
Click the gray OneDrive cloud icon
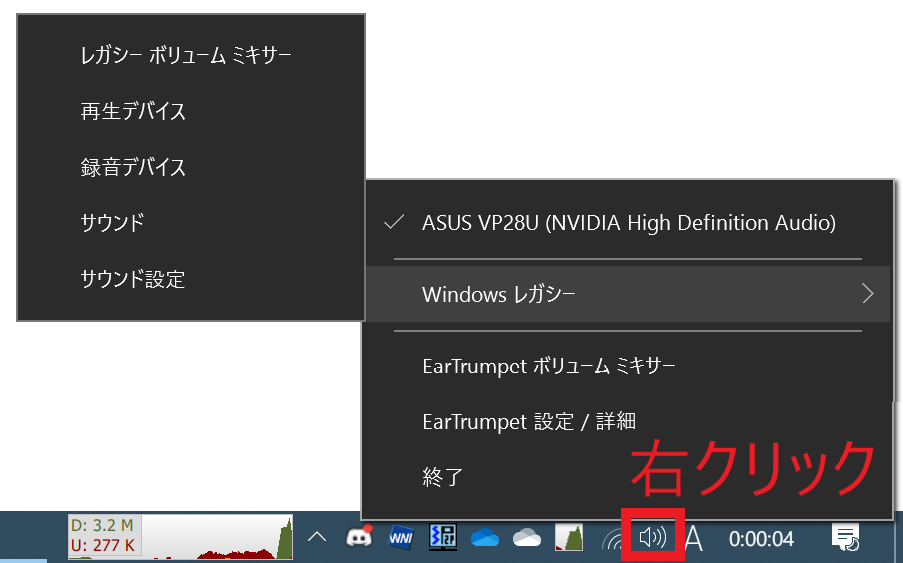click(x=527, y=538)
